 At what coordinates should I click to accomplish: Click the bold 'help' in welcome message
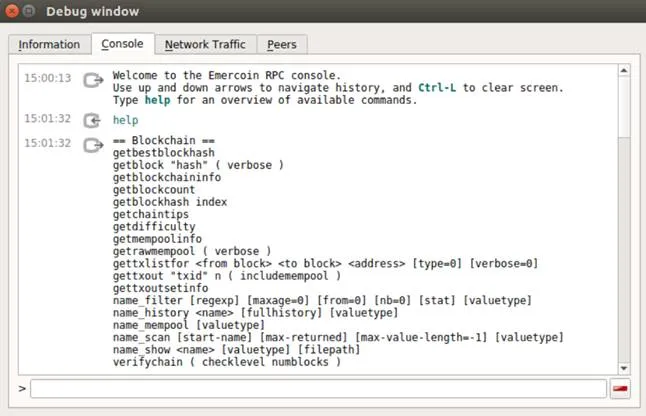[x=157, y=100]
